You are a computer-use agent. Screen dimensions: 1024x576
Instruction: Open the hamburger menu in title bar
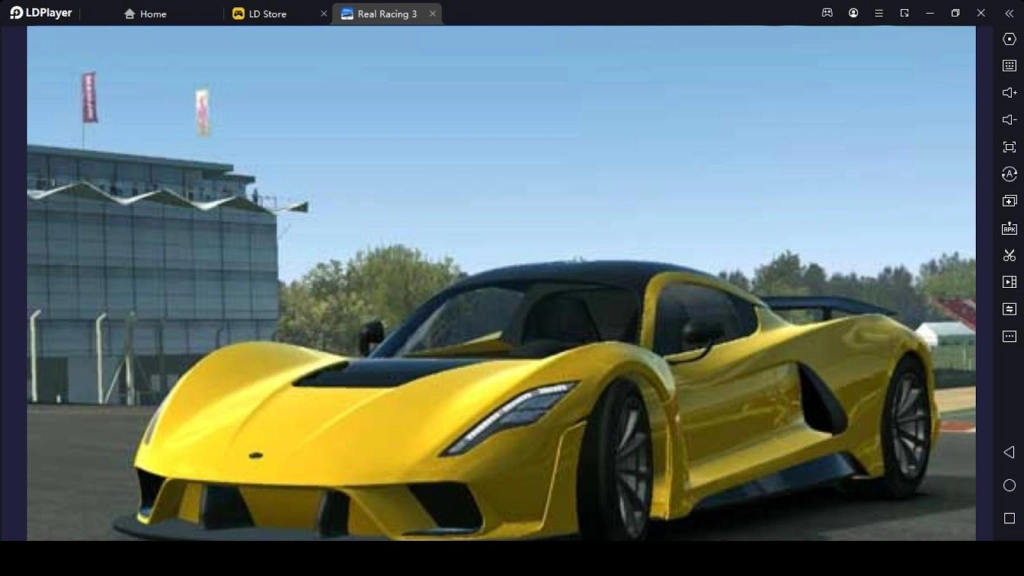click(878, 13)
